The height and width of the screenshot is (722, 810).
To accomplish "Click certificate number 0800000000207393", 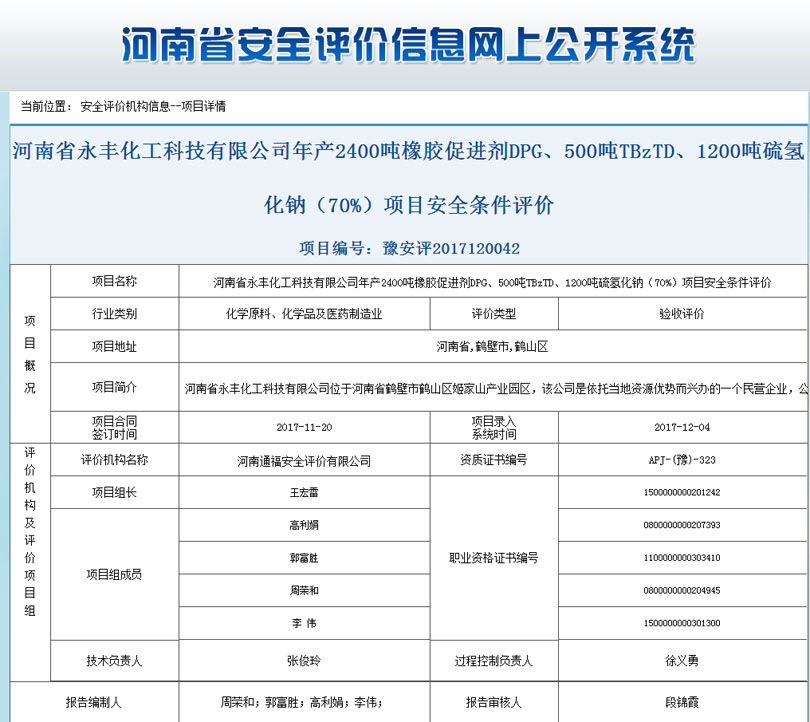I will coord(682,525).
